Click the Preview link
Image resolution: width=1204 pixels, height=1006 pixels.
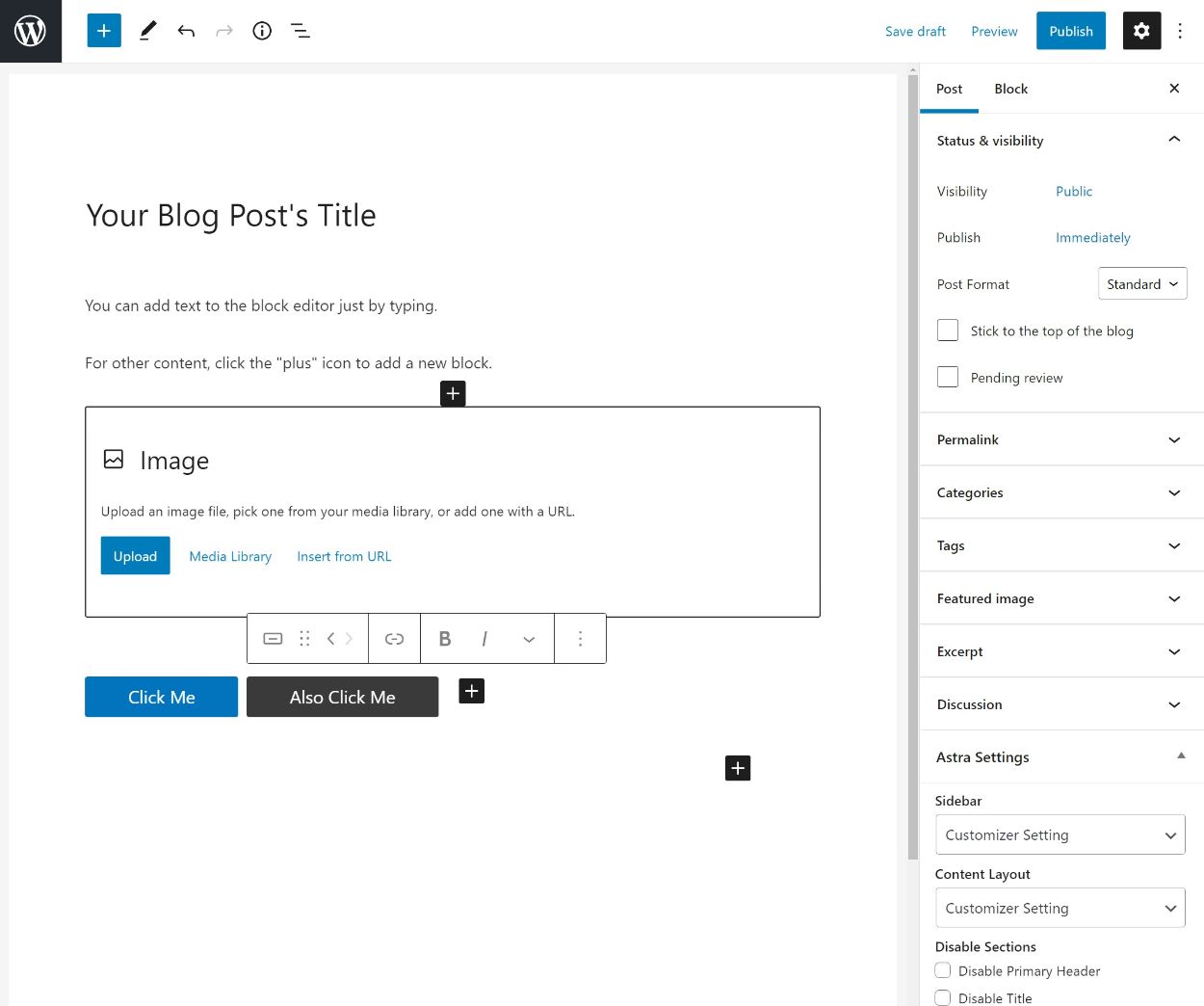point(994,31)
